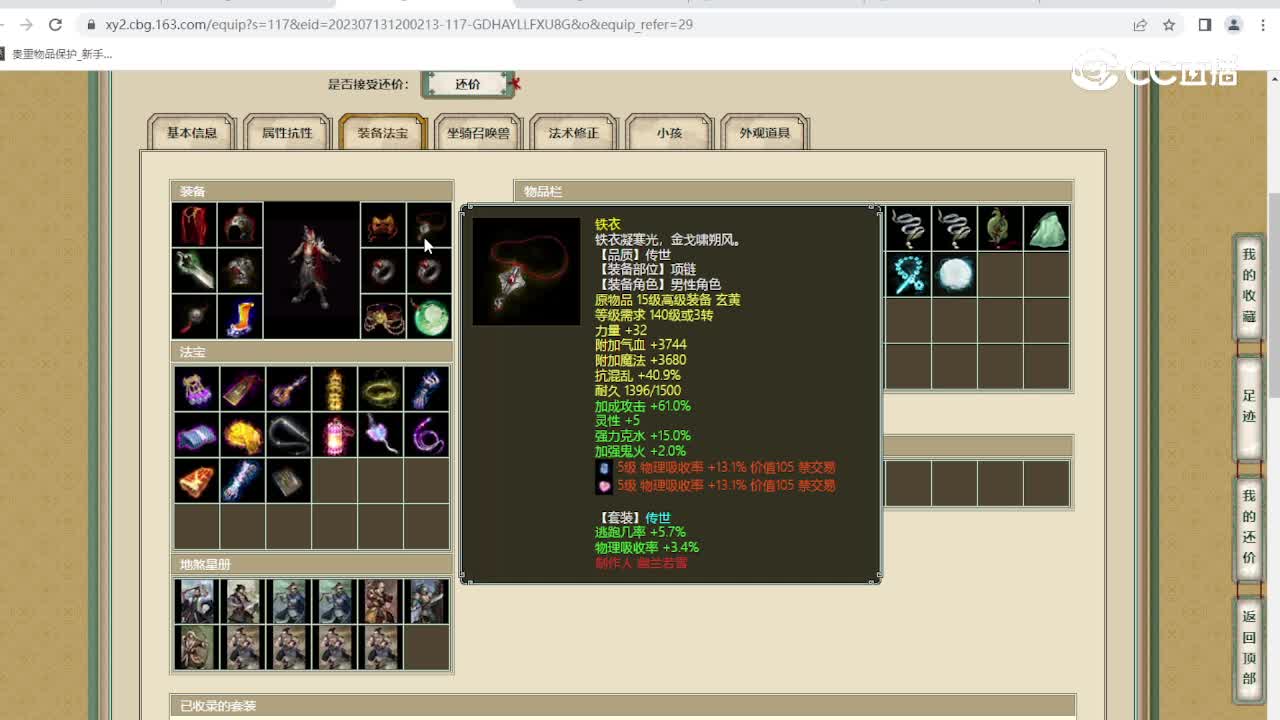Image resolution: width=1280 pixels, height=720 pixels.
Task: Share this page from address bar
Action: point(1140,24)
